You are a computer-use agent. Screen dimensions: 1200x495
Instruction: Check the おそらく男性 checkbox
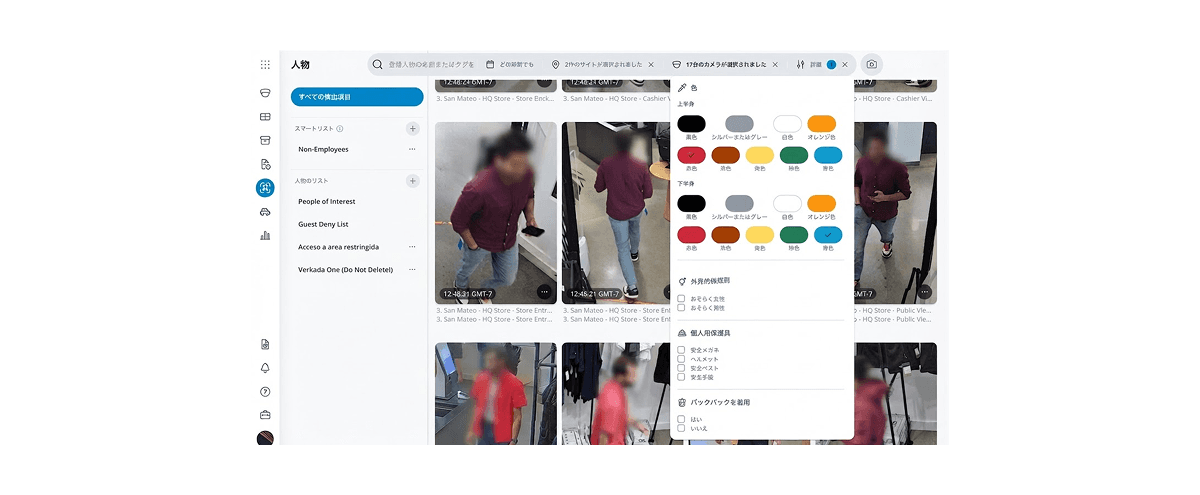pos(681,307)
